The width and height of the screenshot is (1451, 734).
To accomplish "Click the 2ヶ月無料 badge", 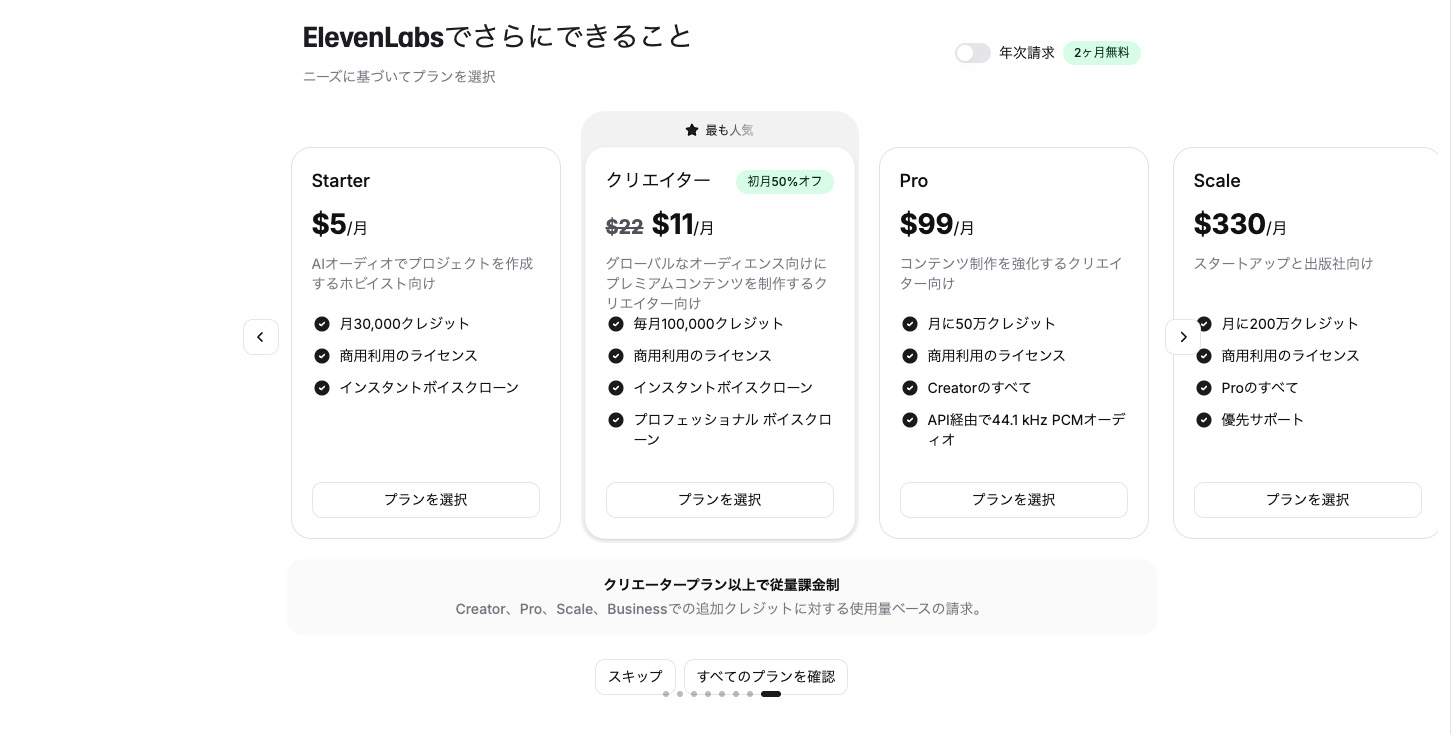I will (x=1102, y=53).
